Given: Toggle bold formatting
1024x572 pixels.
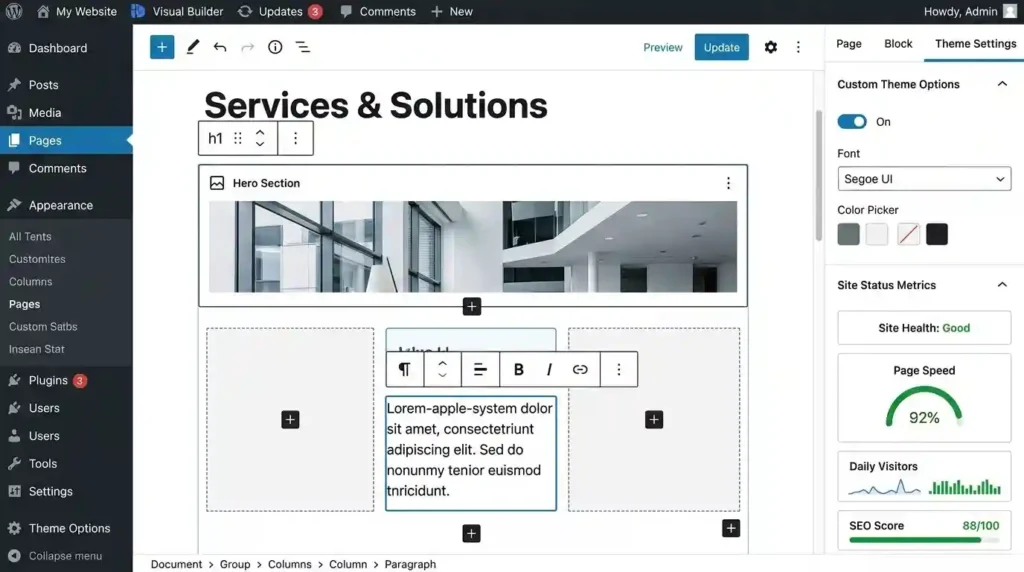Looking at the screenshot, I should pos(519,370).
